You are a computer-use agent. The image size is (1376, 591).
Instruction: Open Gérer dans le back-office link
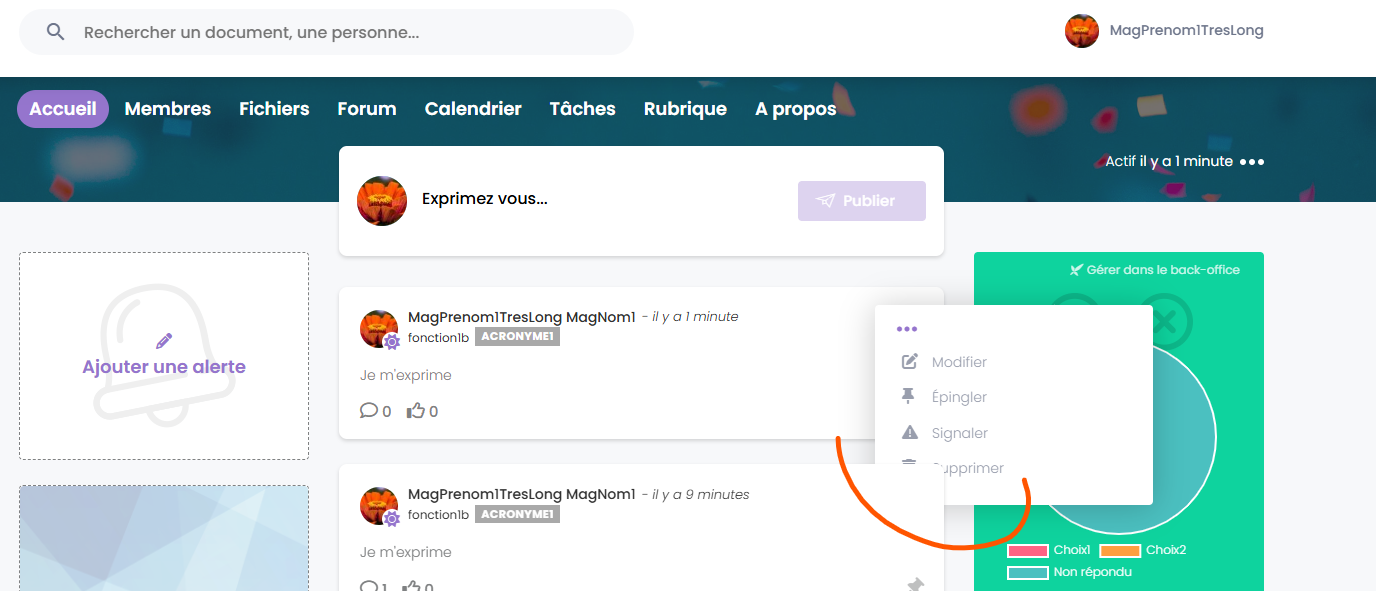[1155, 270]
